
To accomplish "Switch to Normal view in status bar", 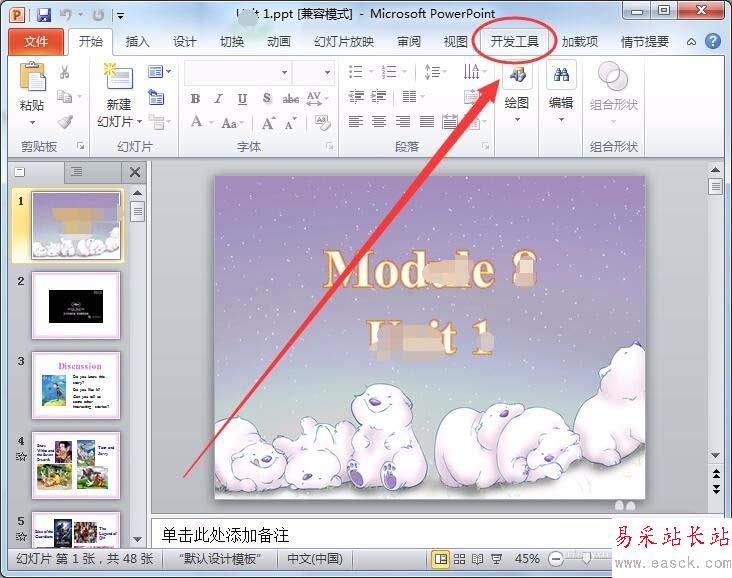I will pyautogui.click(x=440, y=559).
